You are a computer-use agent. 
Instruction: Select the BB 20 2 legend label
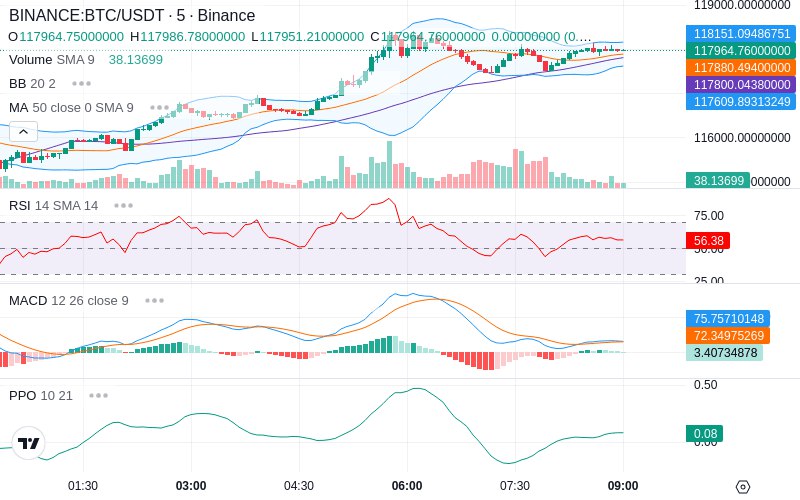[x=32, y=83]
